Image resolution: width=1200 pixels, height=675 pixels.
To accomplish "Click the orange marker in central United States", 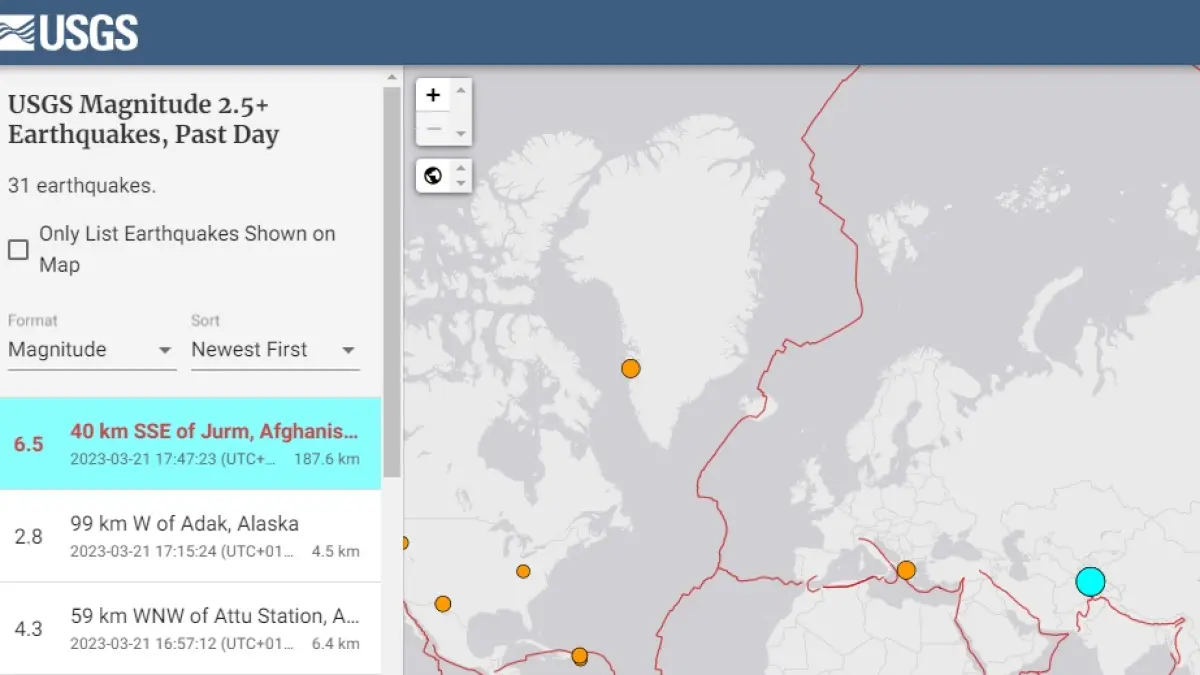I will tap(523, 571).
